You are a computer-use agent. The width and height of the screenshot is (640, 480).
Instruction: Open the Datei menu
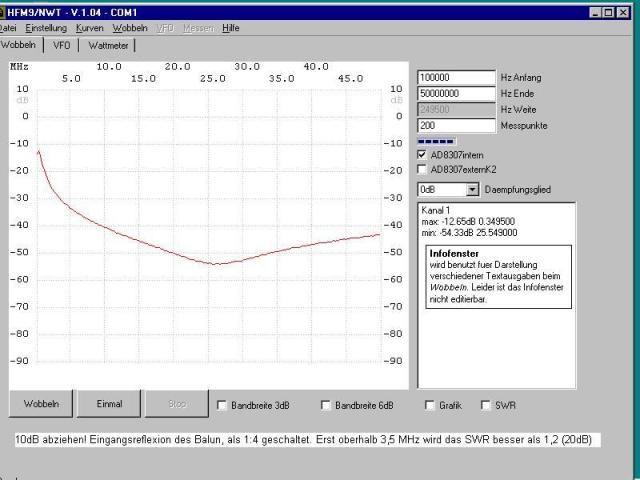[9, 28]
